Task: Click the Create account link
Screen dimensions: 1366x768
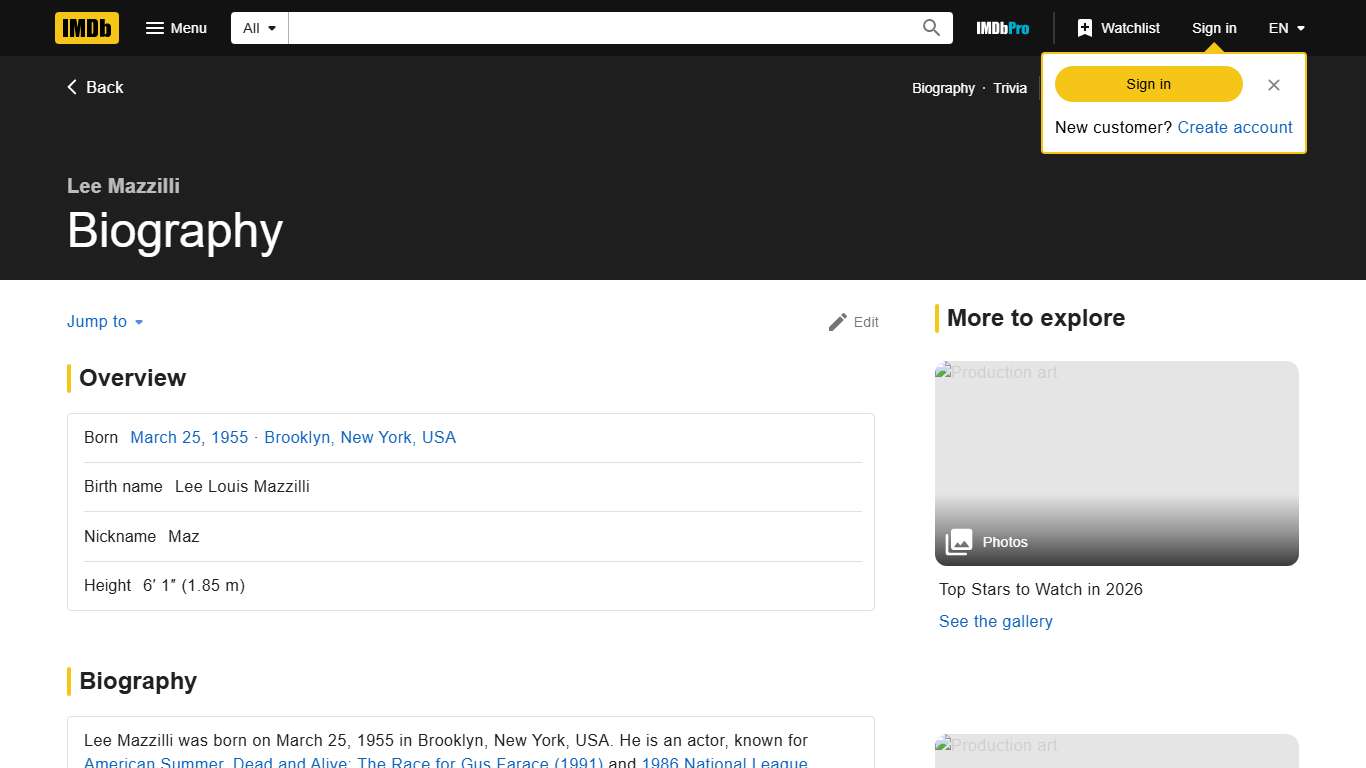Action: 1234,127
